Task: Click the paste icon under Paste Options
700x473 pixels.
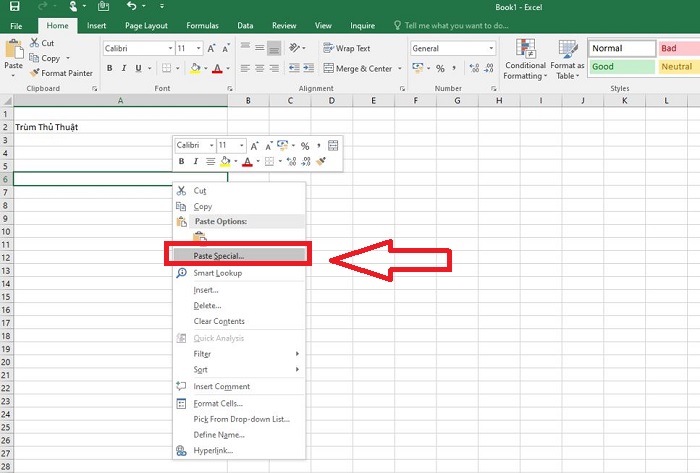Action: point(200,238)
